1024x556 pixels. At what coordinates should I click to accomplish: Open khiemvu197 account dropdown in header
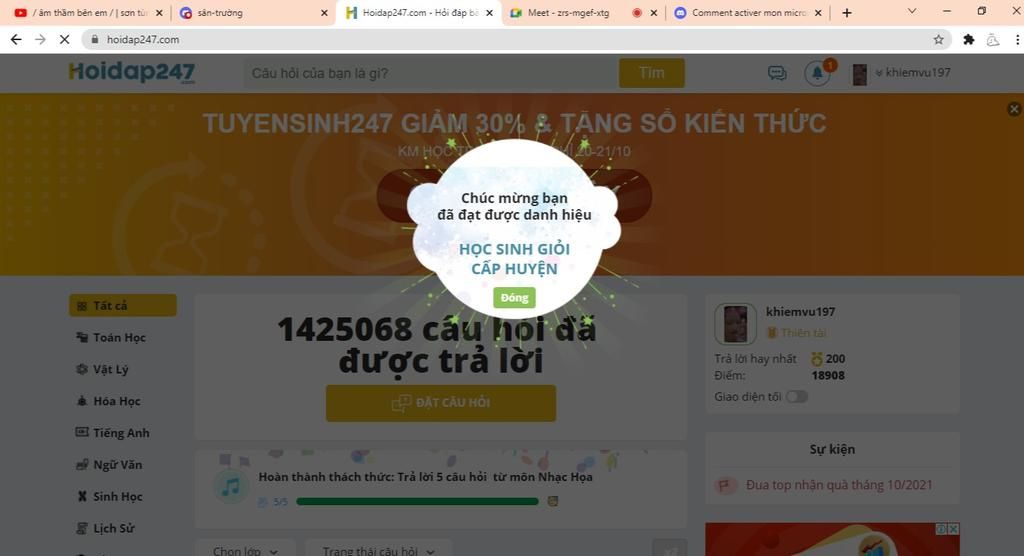point(913,73)
